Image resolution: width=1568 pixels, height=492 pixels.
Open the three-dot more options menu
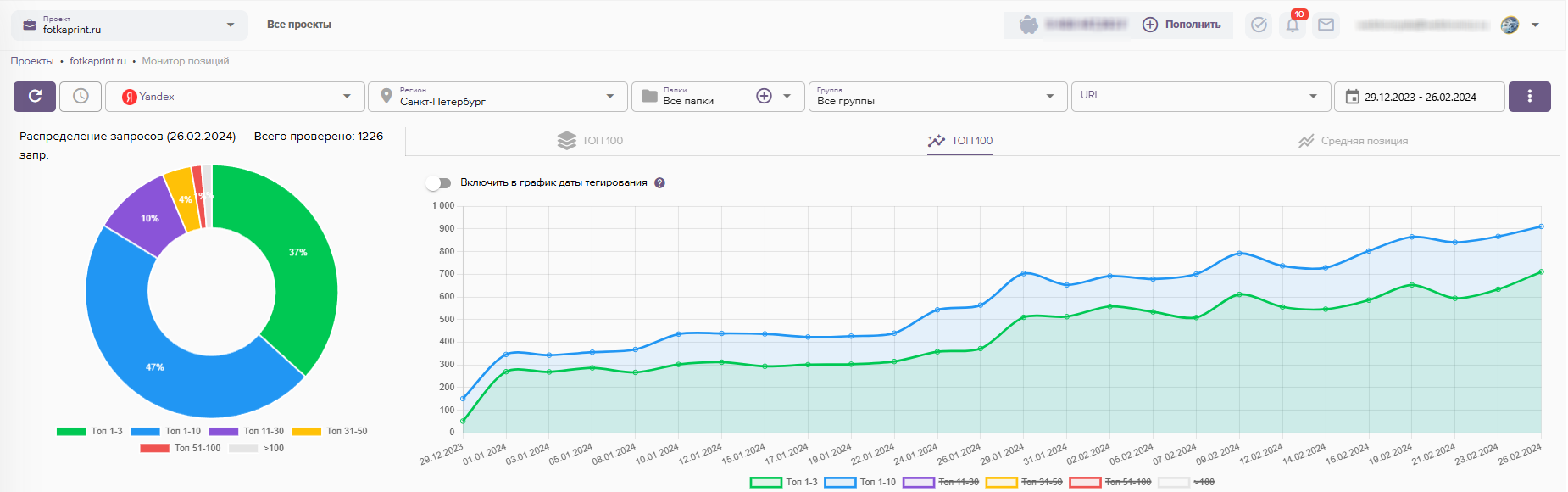click(1529, 97)
